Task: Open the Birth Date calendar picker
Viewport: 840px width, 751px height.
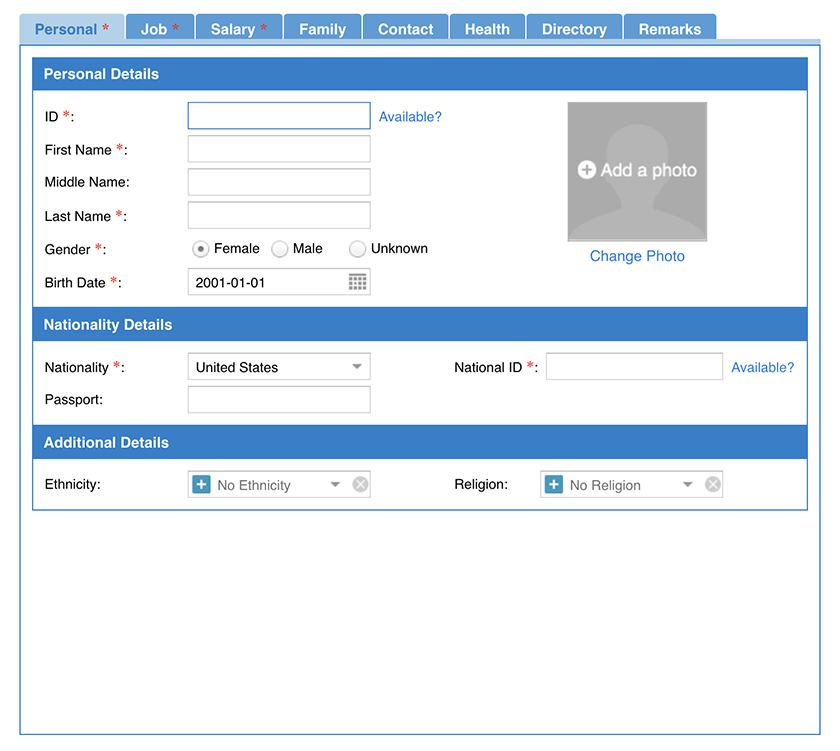Action: click(358, 281)
